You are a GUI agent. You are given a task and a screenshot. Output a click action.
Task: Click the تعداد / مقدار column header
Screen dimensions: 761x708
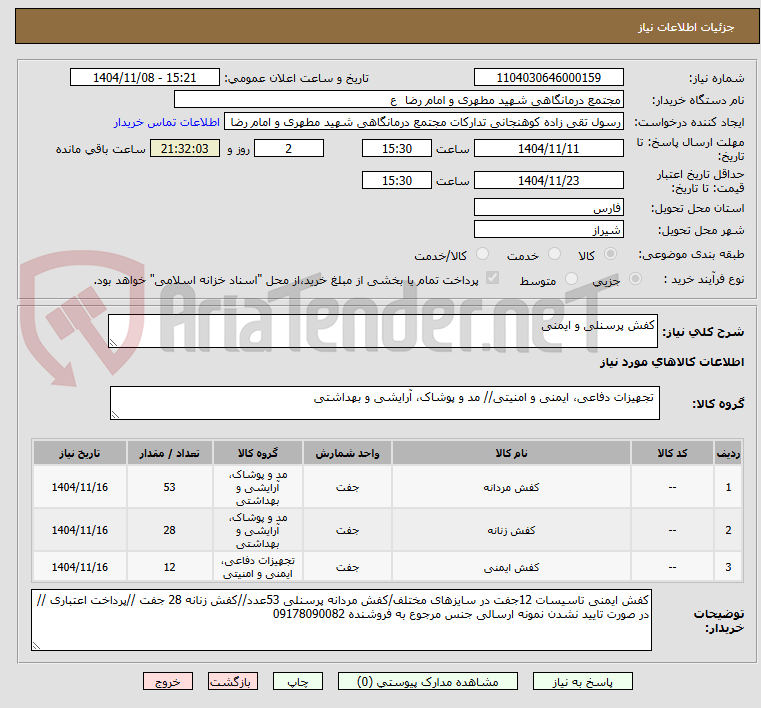[x=169, y=453]
